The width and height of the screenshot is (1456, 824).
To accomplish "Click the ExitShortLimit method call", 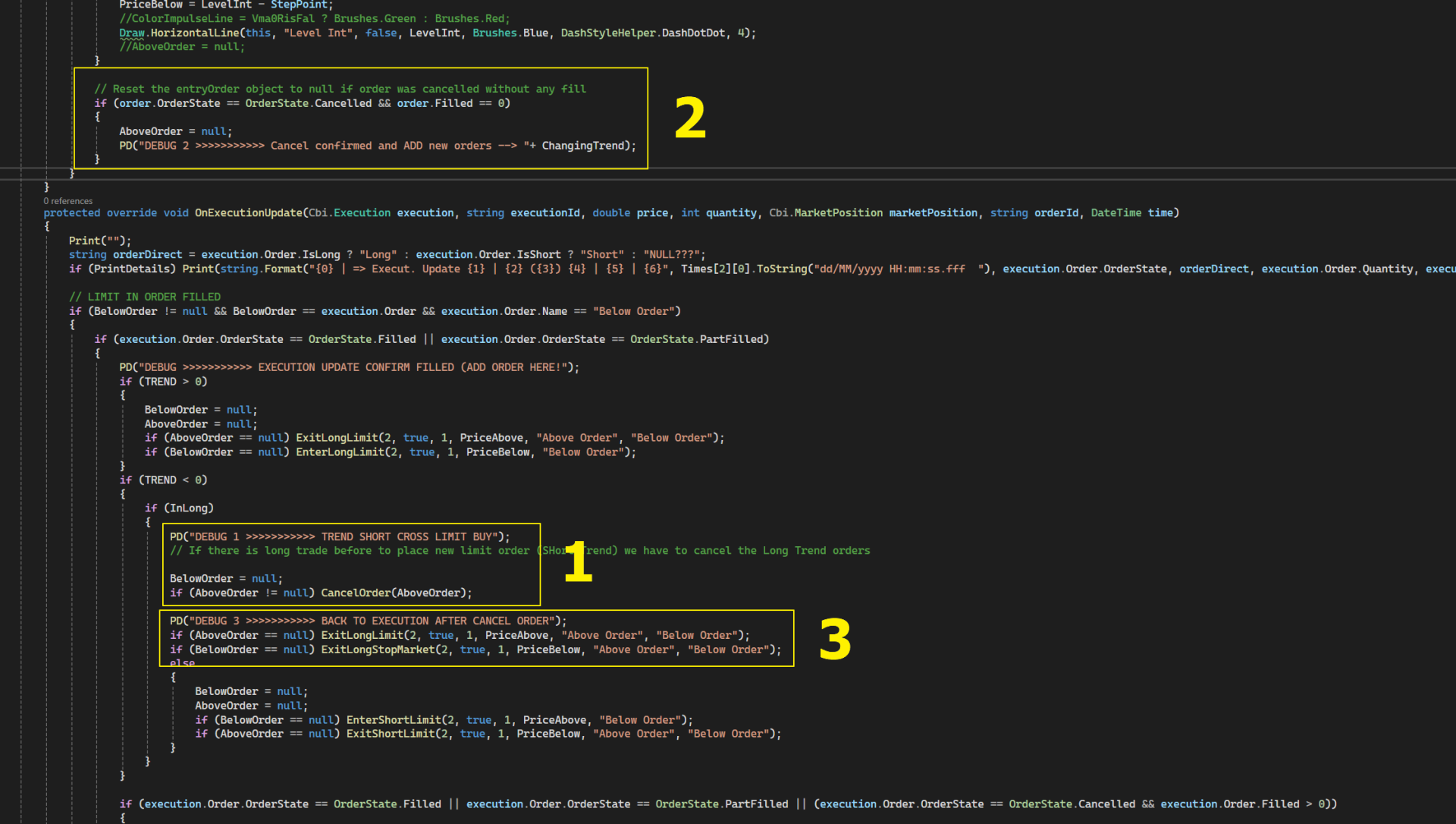I will (x=391, y=734).
